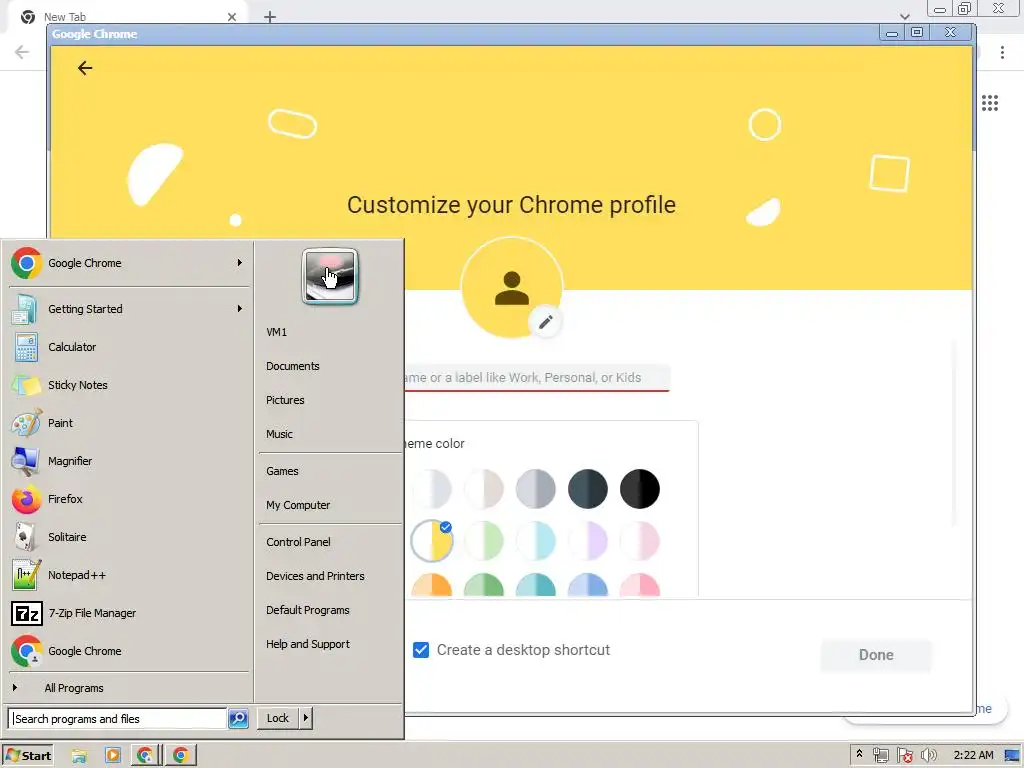Open the media player taskbar icon

tap(113, 756)
